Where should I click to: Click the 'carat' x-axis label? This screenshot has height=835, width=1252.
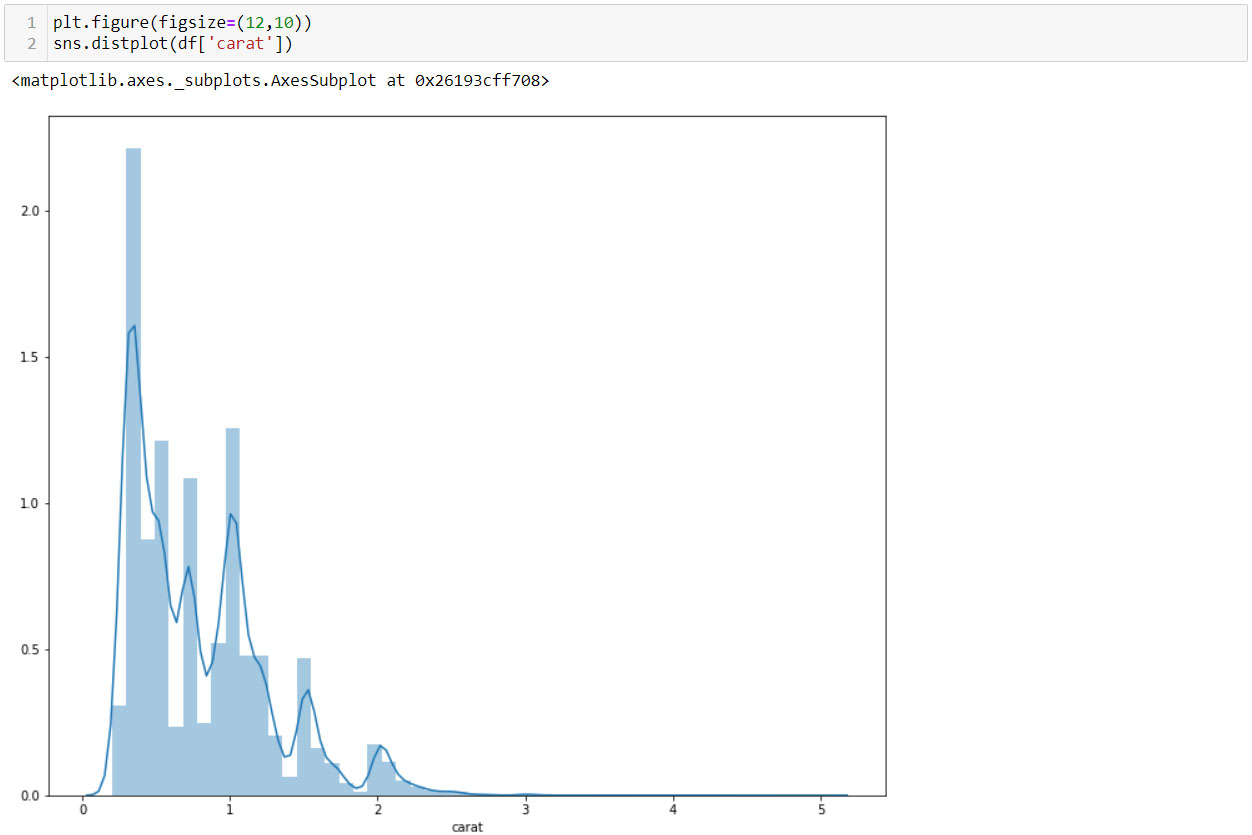click(x=467, y=827)
